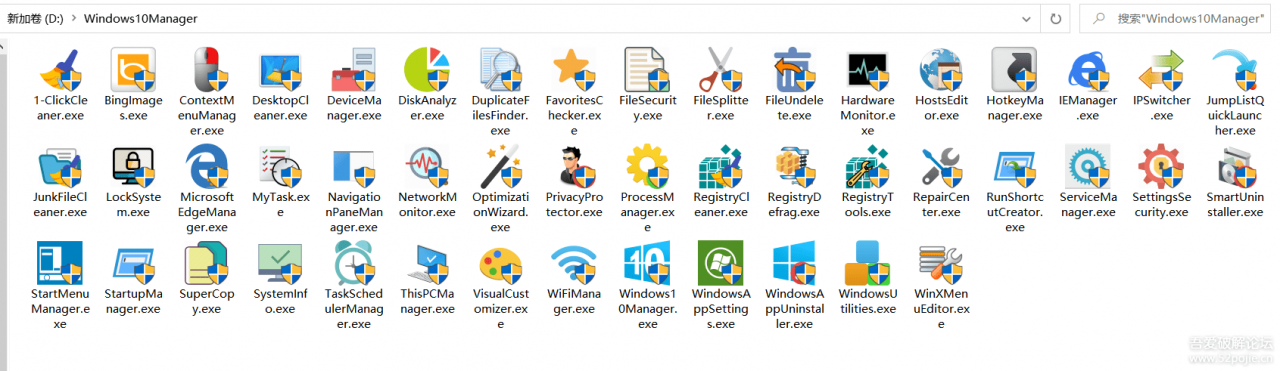Select HostsEditor.exe globe icon

click(941, 69)
